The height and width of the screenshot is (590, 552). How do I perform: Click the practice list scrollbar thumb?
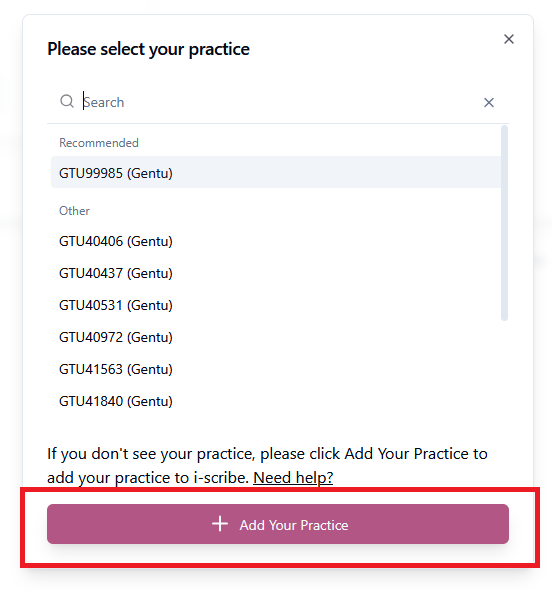click(x=505, y=223)
